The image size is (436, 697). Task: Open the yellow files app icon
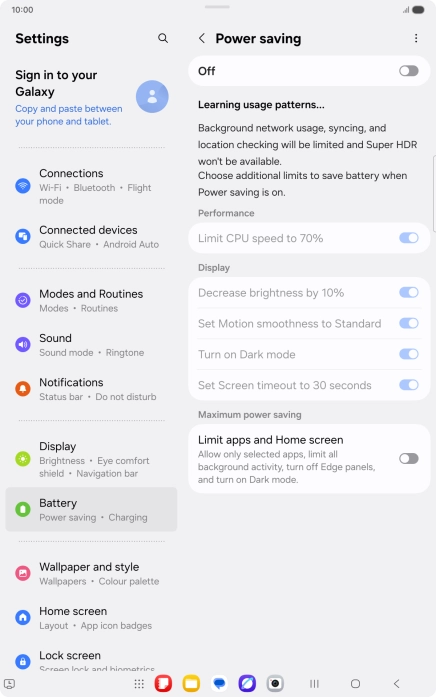click(x=191, y=683)
